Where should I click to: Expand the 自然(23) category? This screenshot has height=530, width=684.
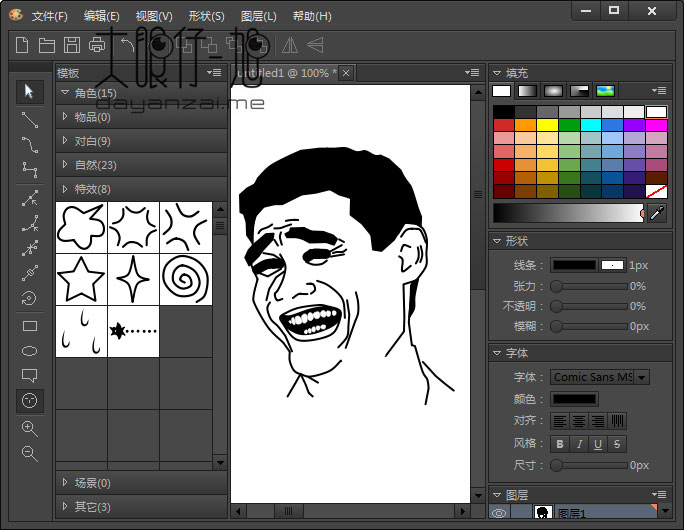click(x=141, y=165)
